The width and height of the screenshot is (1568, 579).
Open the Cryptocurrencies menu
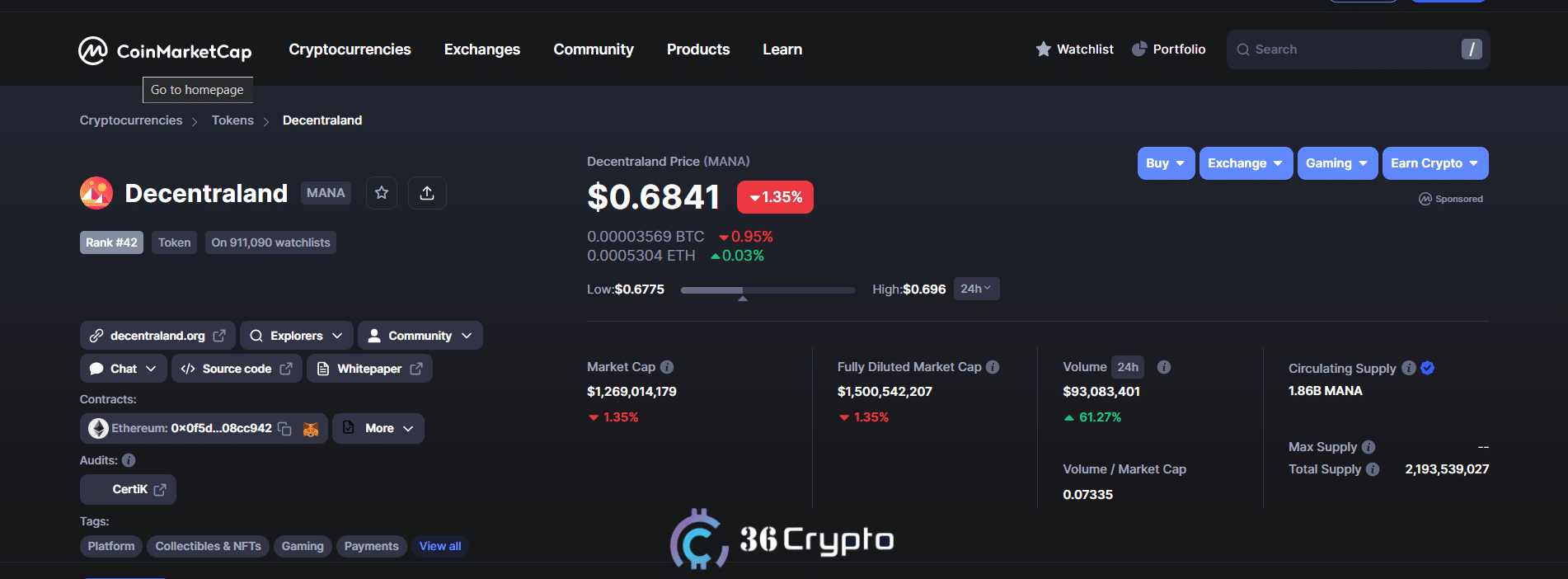(x=350, y=49)
